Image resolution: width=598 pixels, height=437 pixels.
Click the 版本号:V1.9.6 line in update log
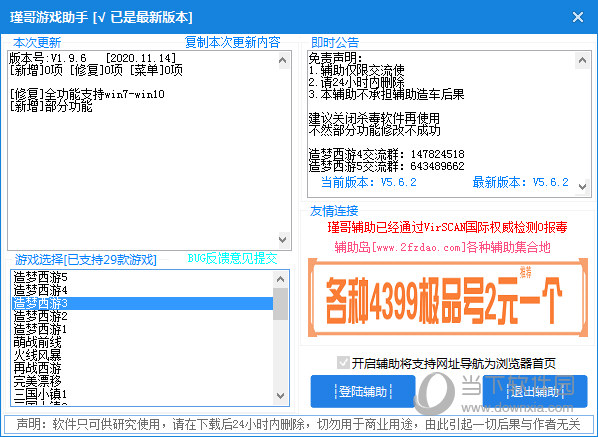[93, 58]
